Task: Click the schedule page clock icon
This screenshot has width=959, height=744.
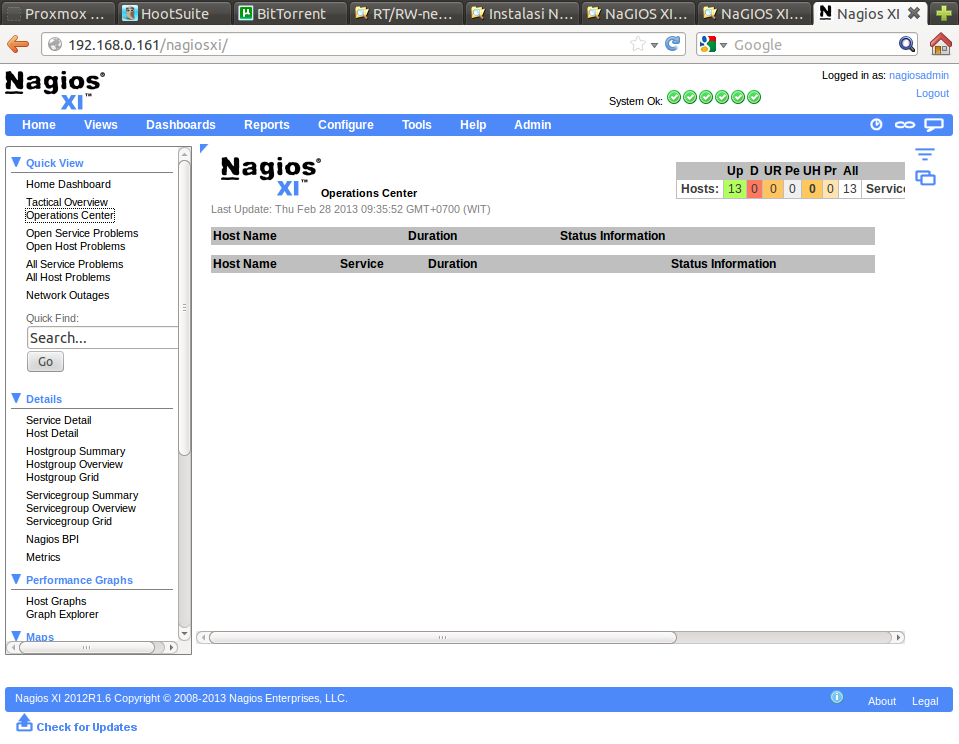Action: click(x=876, y=125)
